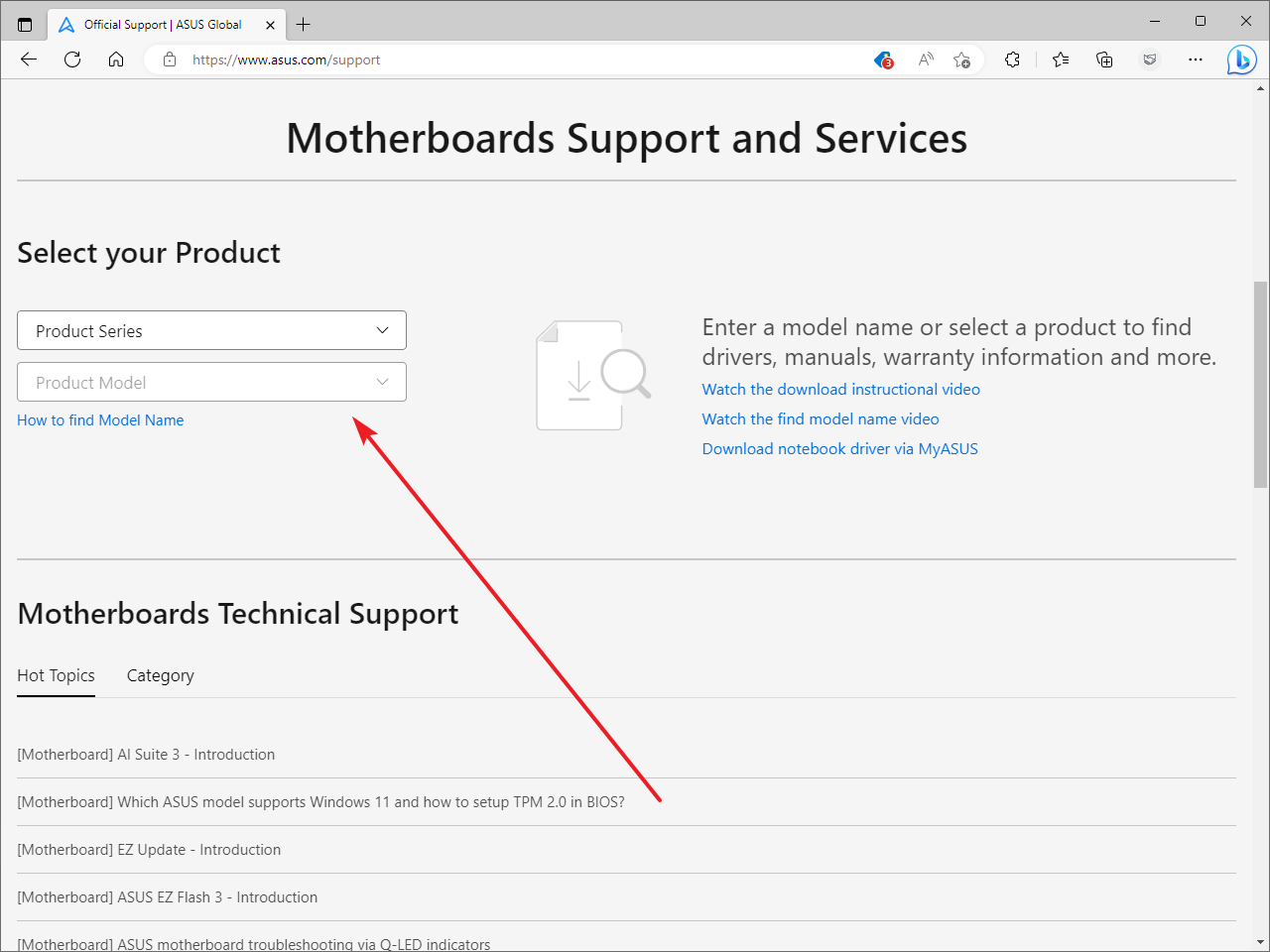Open the browser home page

point(116,59)
